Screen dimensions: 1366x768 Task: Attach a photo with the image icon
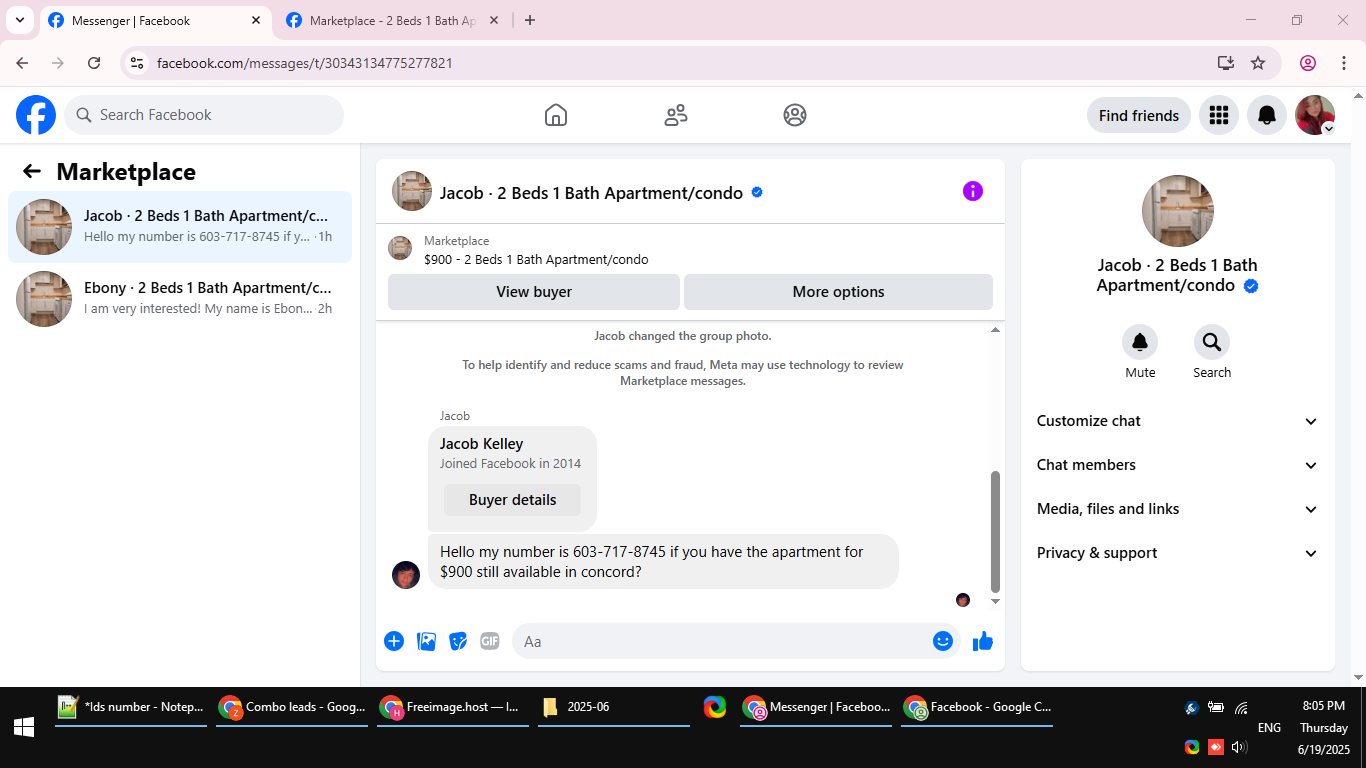(x=426, y=641)
